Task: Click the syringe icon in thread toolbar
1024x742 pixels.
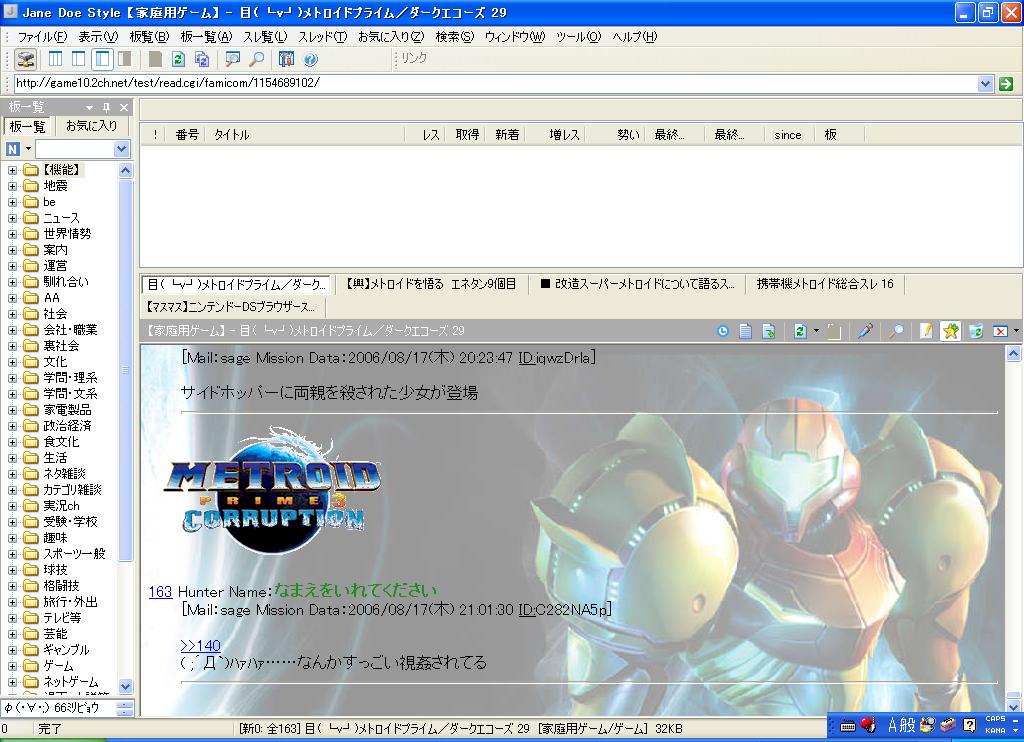Action: pyautogui.click(x=865, y=331)
